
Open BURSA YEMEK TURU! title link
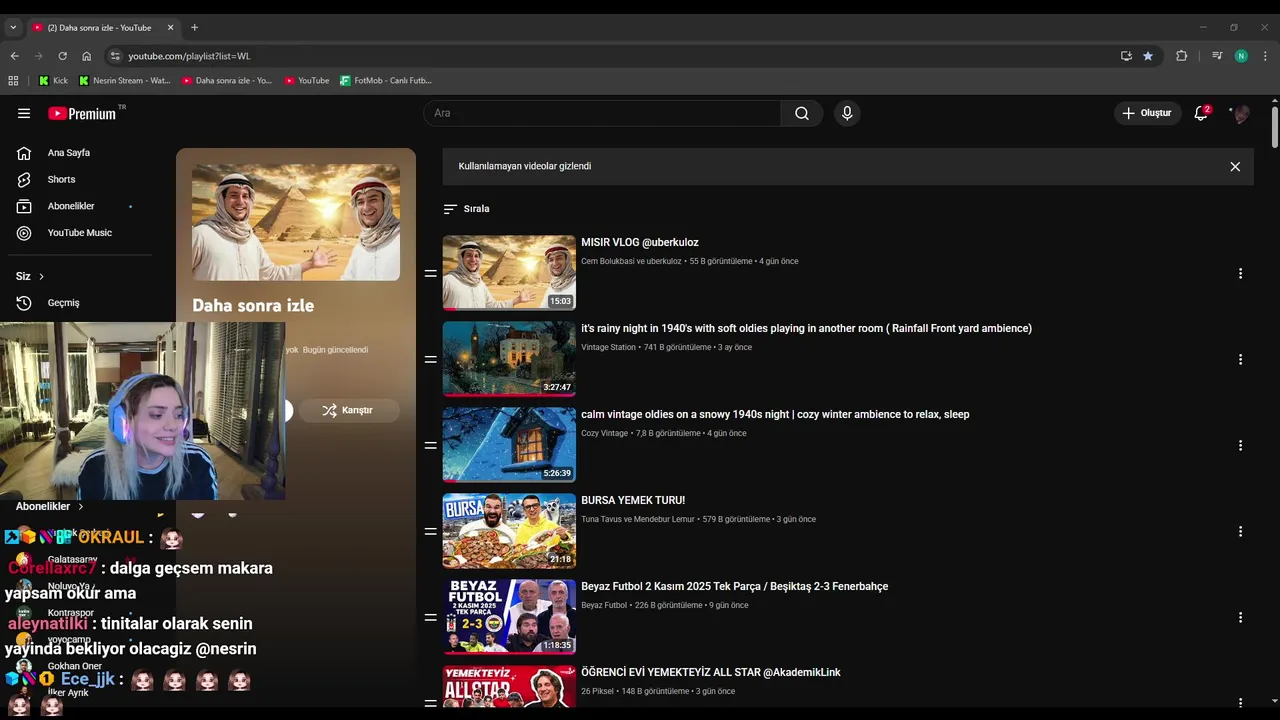[633, 500]
